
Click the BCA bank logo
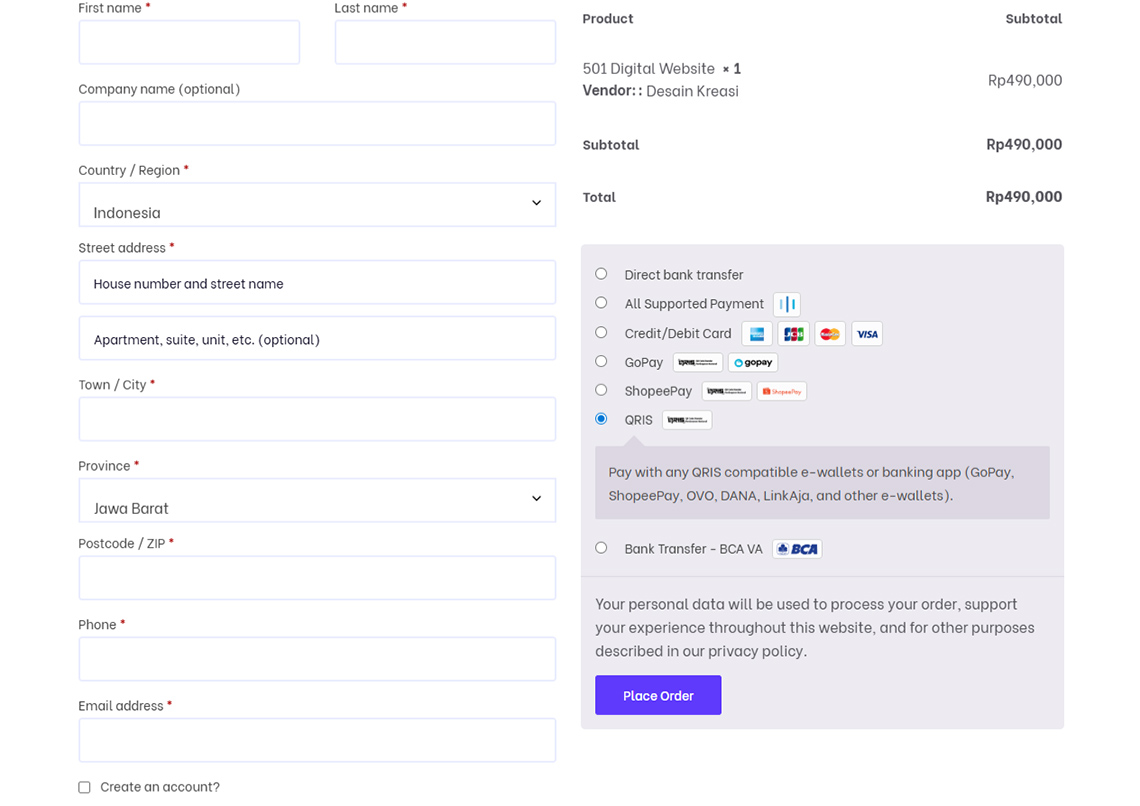pos(797,549)
